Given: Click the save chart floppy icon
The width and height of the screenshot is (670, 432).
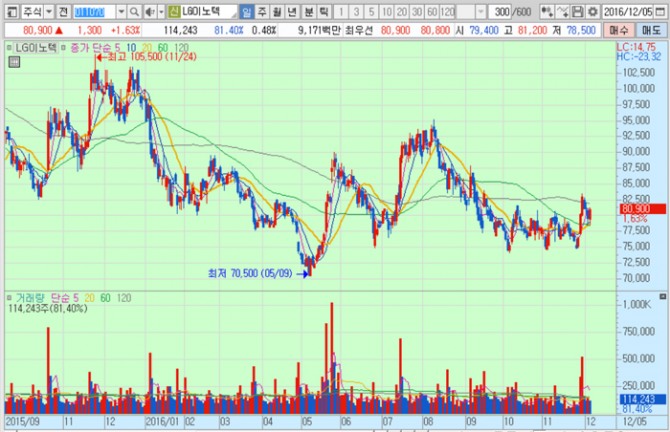Looking at the screenshot, I should tap(578, 11).
